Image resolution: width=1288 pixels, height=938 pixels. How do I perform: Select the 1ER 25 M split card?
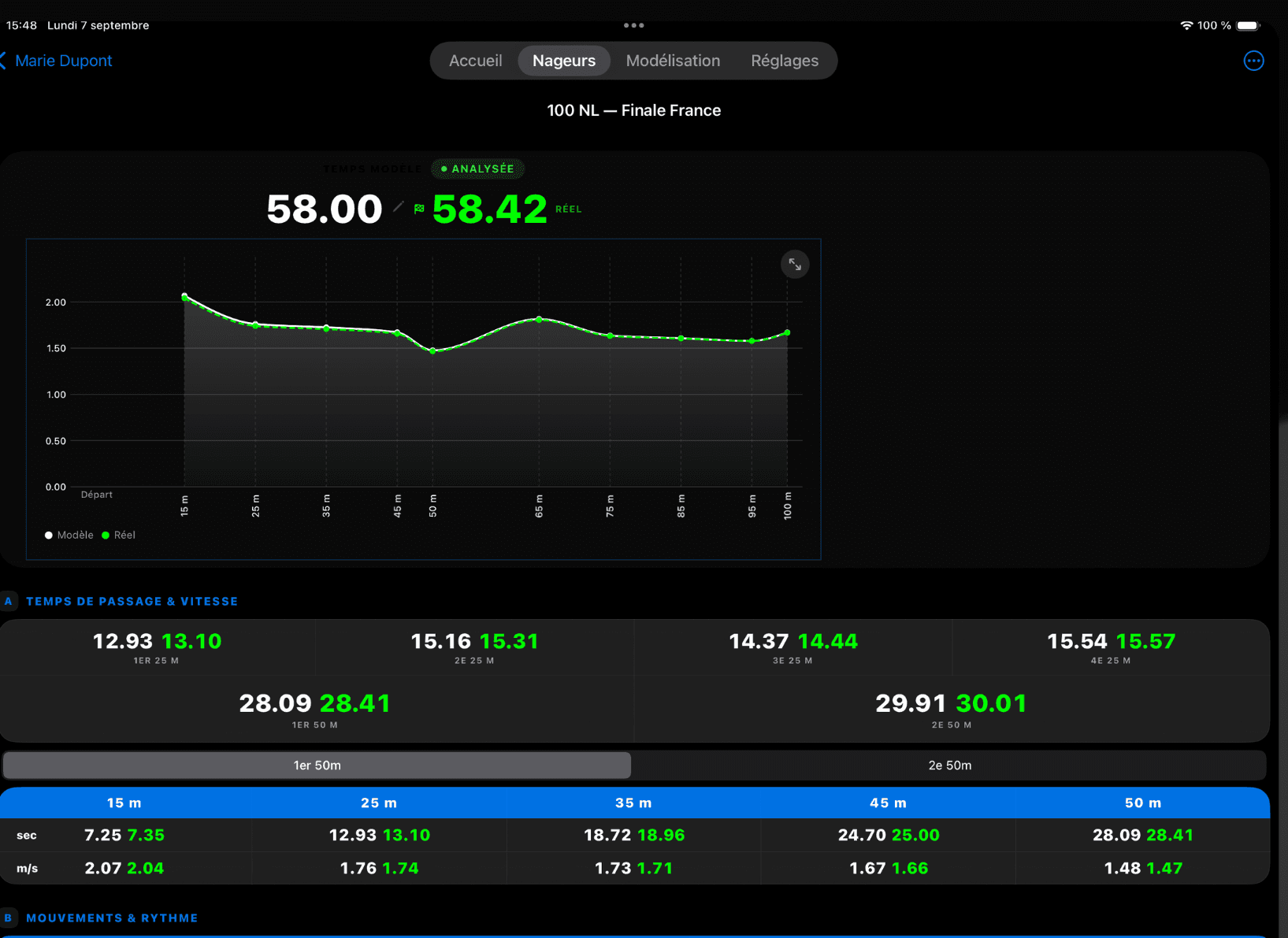158,647
